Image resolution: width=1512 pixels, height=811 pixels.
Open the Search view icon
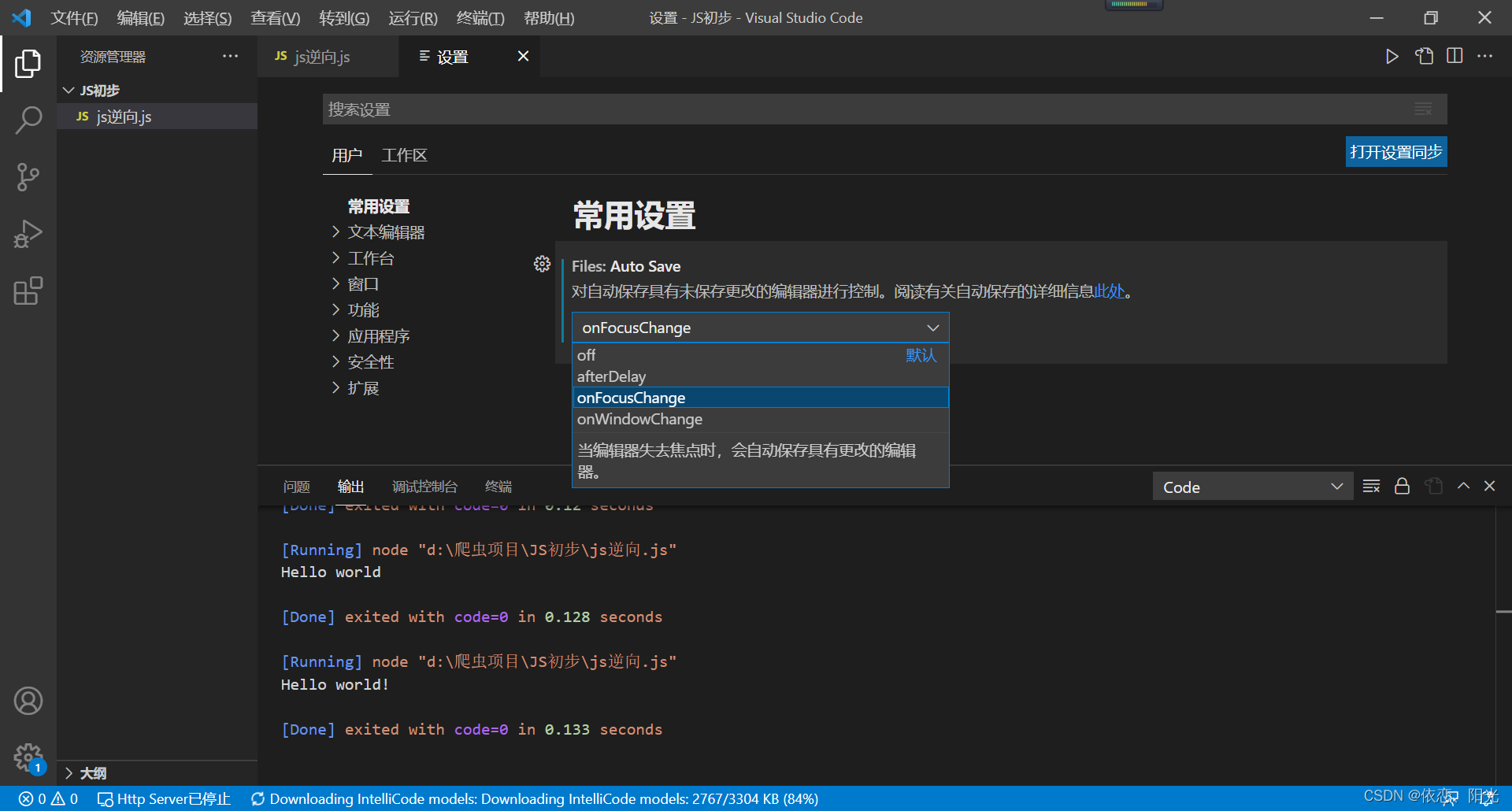(x=28, y=120)
